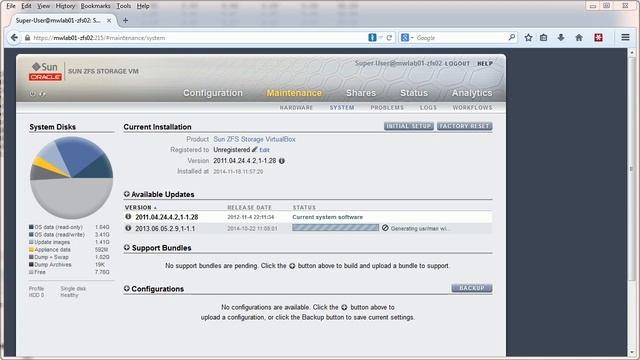
Task: Open the Sun ZFS Storage VirtualBox product link
Action: click(254, 139)
